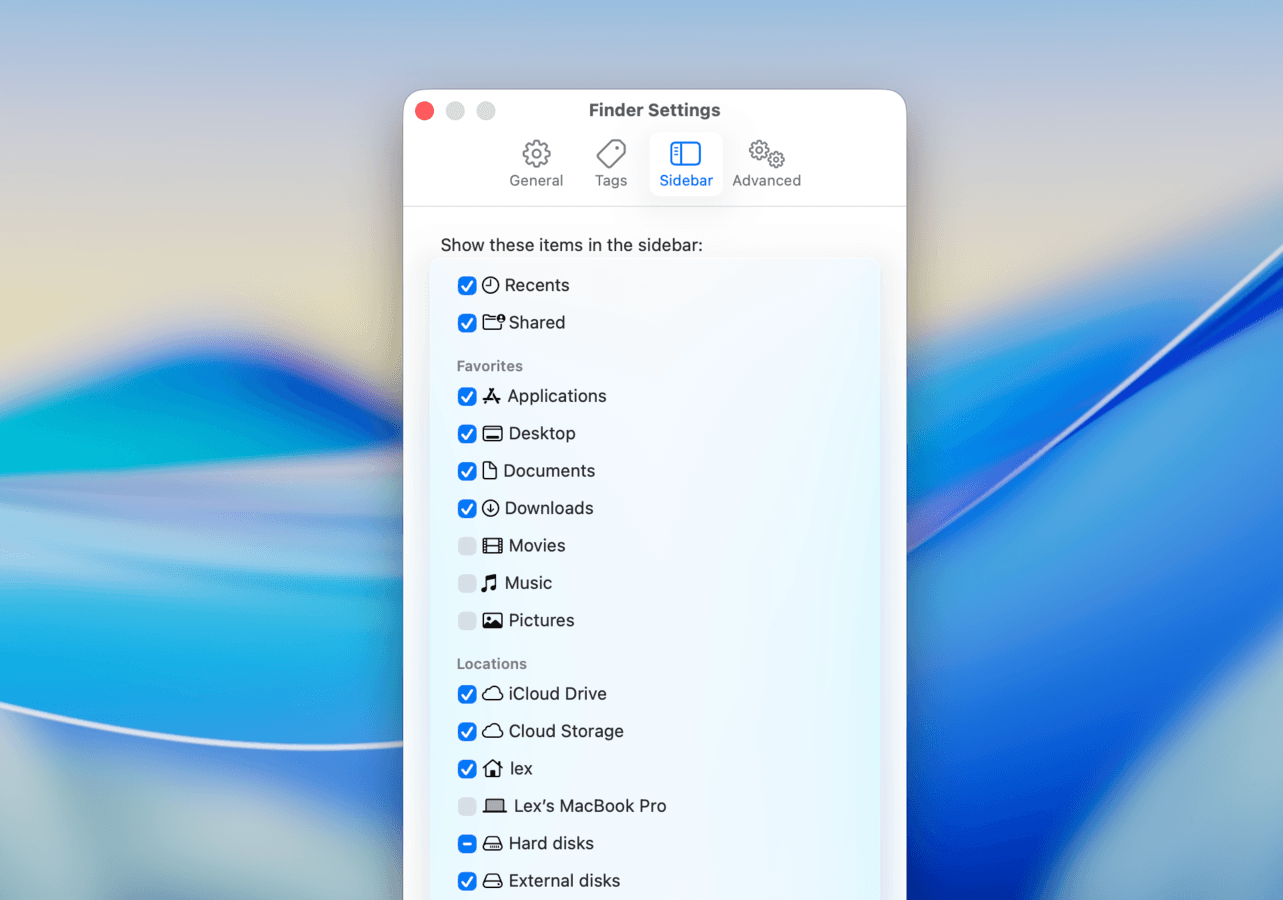Disable the Documents checkbox

[x=467, y=471]
